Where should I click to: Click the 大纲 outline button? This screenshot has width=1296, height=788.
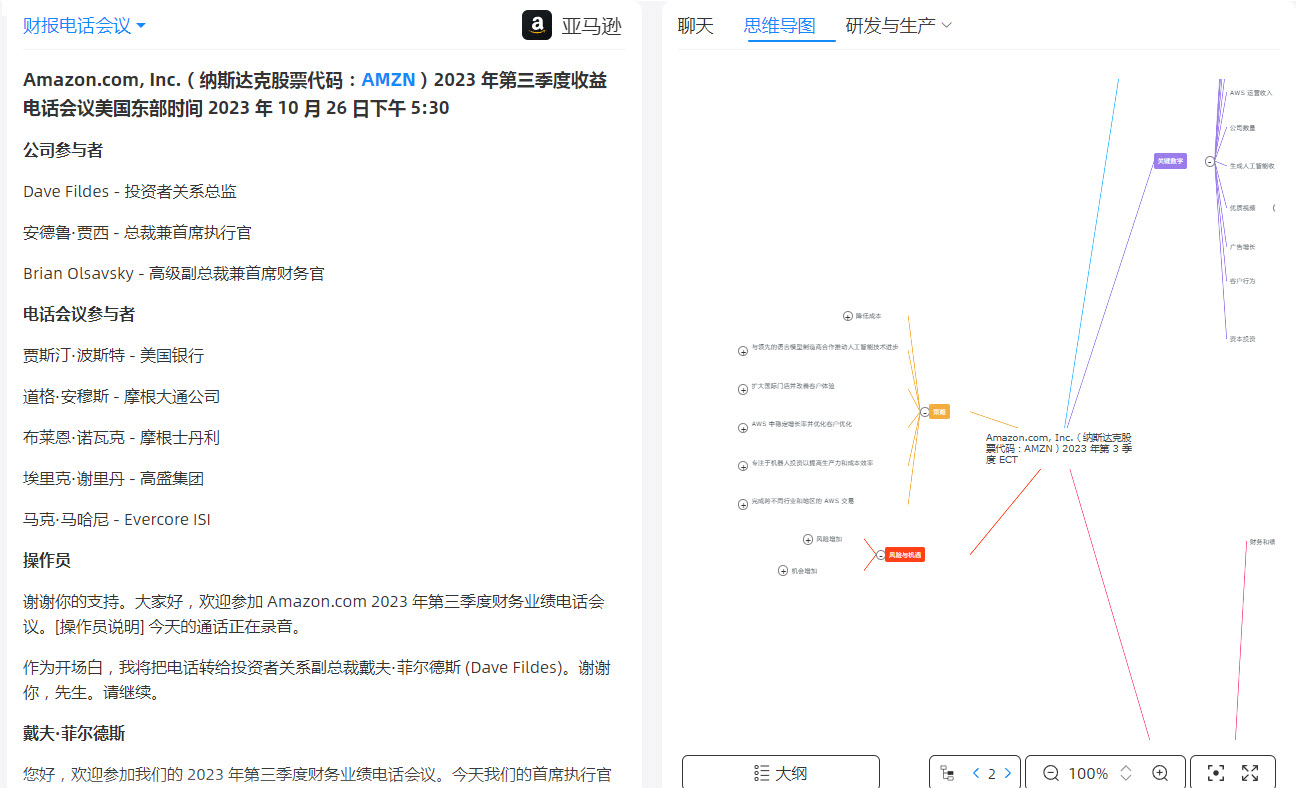coord(781,773)
